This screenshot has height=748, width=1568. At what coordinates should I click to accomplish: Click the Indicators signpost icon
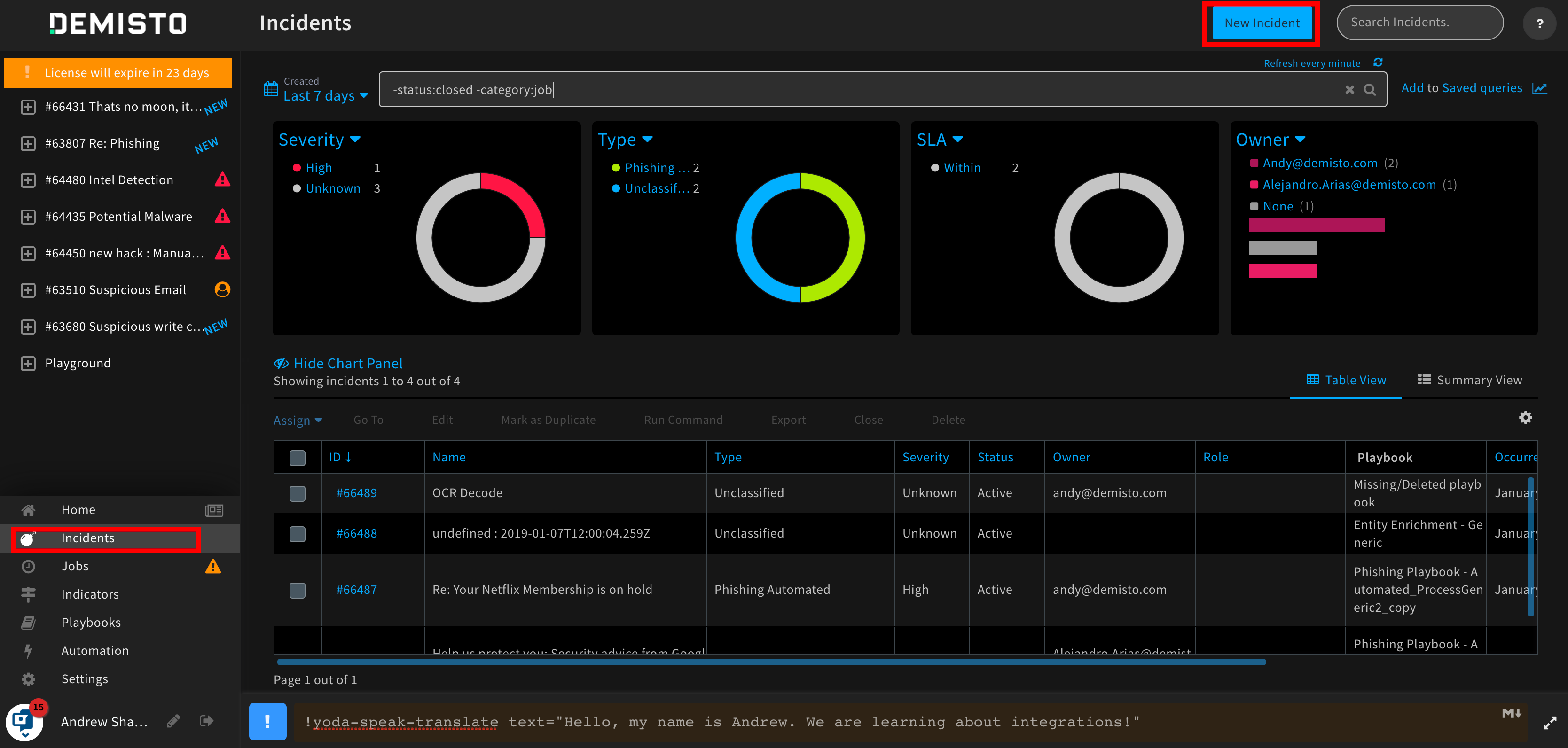(28, 594)
